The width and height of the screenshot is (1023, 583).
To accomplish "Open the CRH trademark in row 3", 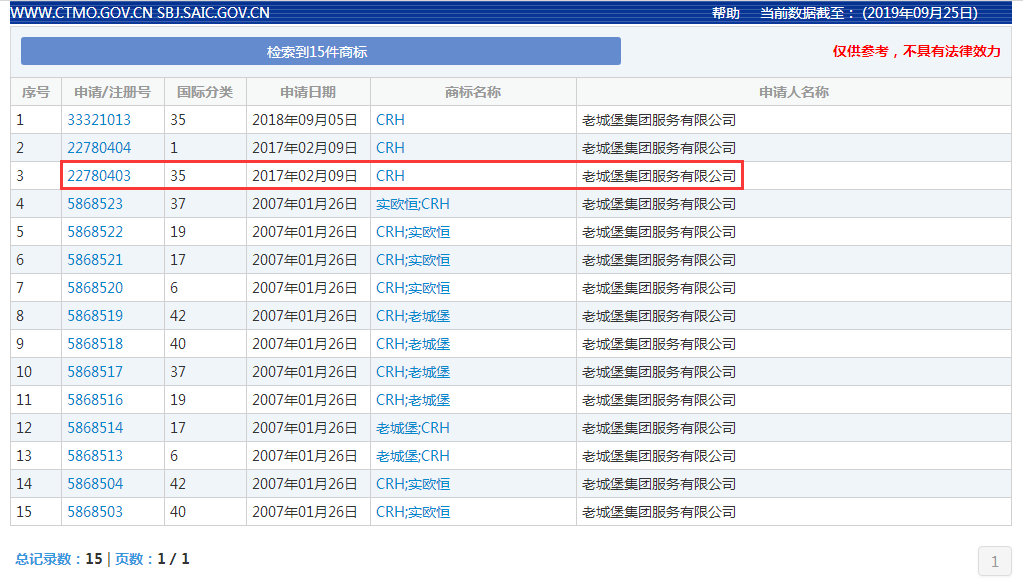I will click(x=390, y=176).
